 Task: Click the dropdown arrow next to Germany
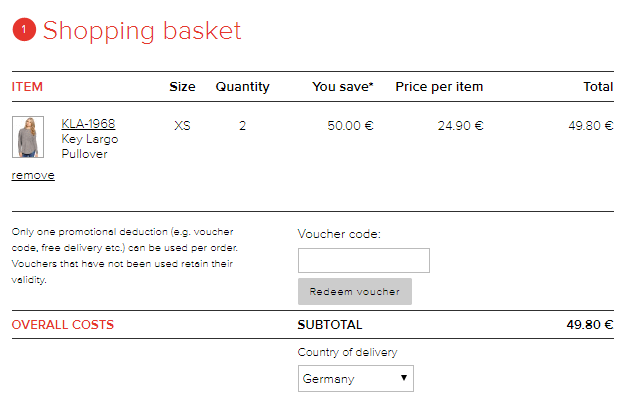404,378
